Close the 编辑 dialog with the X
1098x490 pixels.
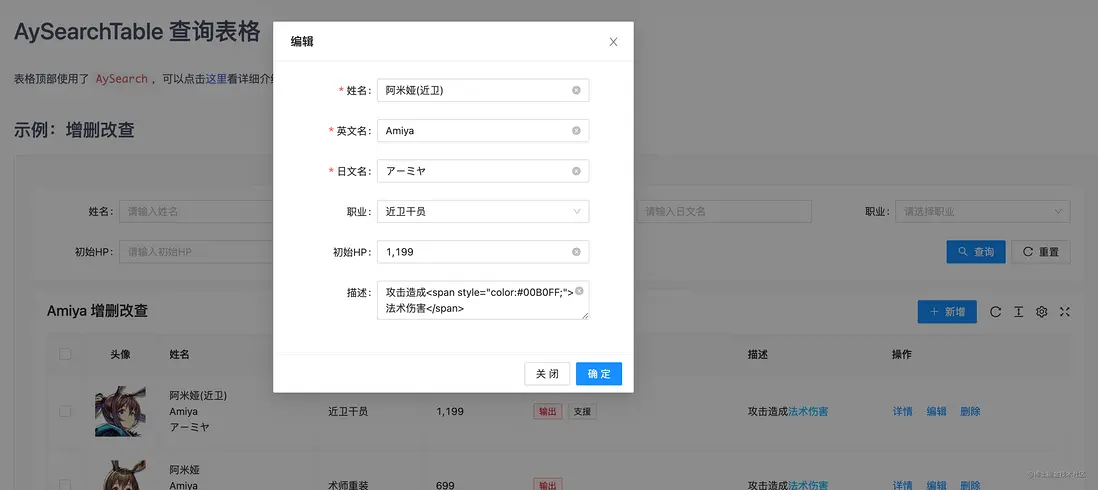(613, 42)
